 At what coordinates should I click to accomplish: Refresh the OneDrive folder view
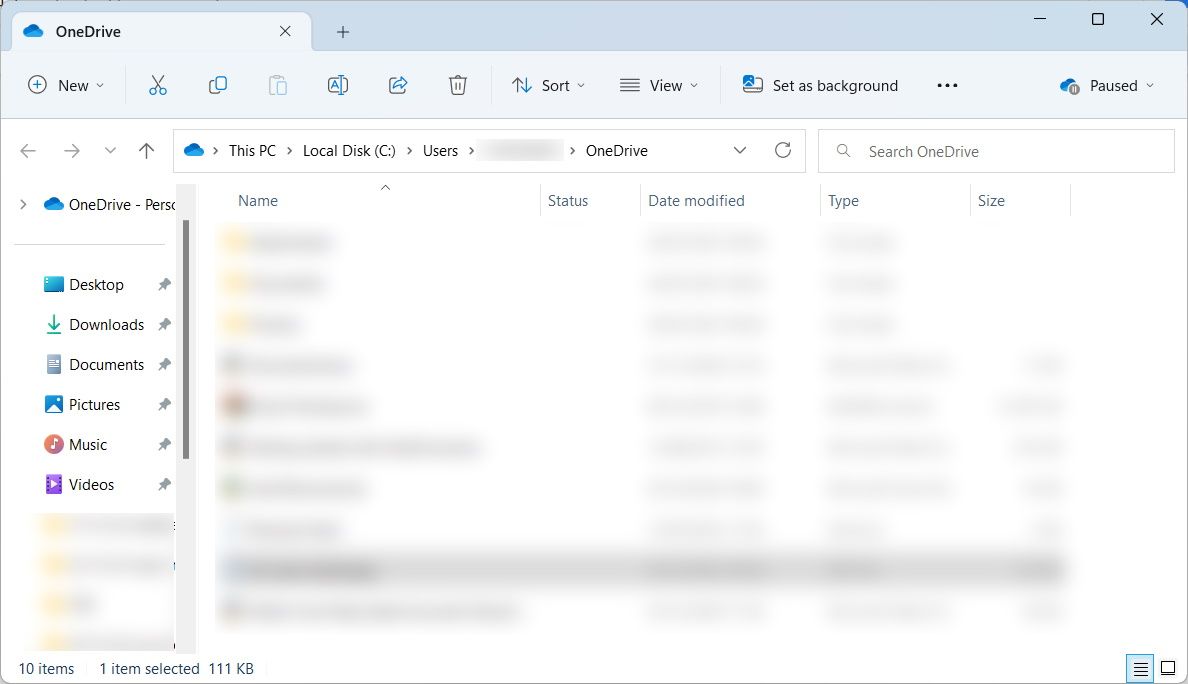coord(783,151)
